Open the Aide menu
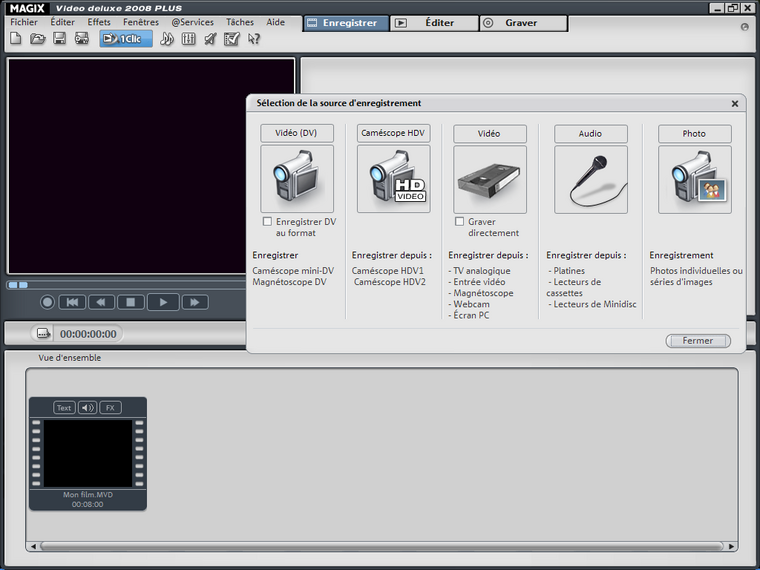The image size is (760, 570). 275,22
